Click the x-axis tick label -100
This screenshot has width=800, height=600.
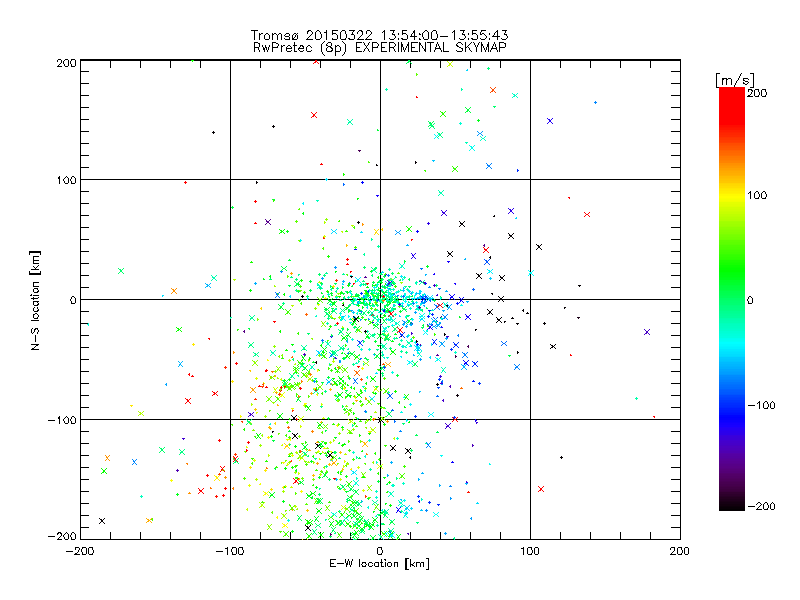[230, 551]
